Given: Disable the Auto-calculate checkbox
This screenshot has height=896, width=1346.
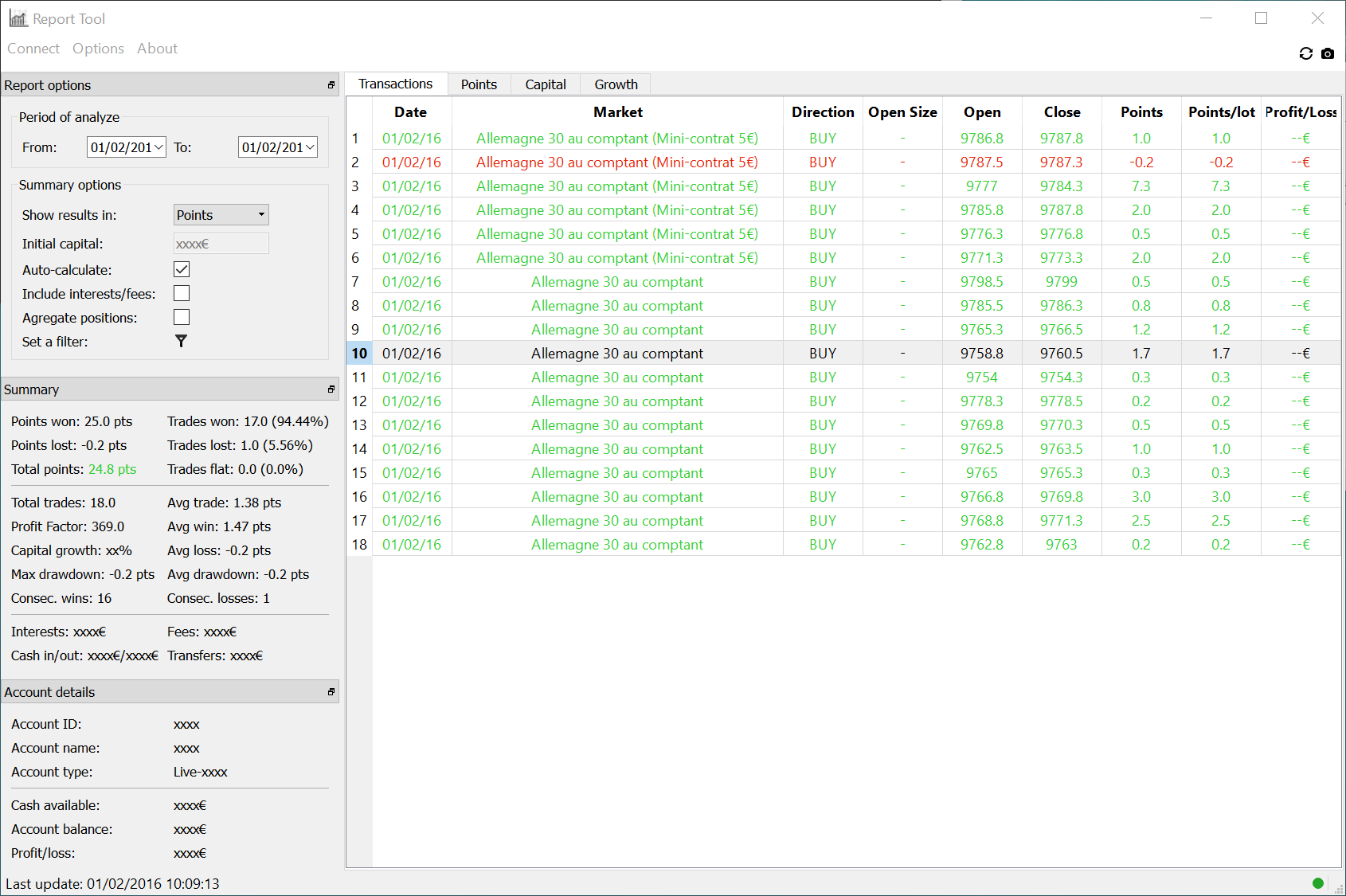Looking at the screenshot, I should [x=182, y=270].
